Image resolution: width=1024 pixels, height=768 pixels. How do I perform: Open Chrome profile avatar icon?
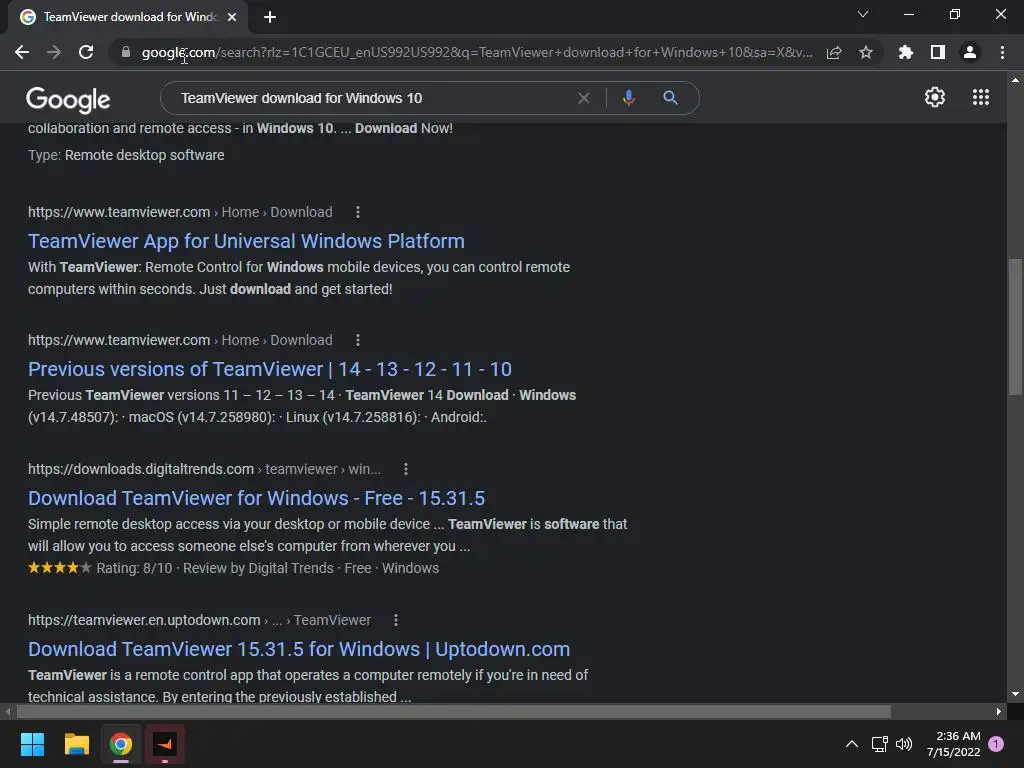[x=970, y=52]
